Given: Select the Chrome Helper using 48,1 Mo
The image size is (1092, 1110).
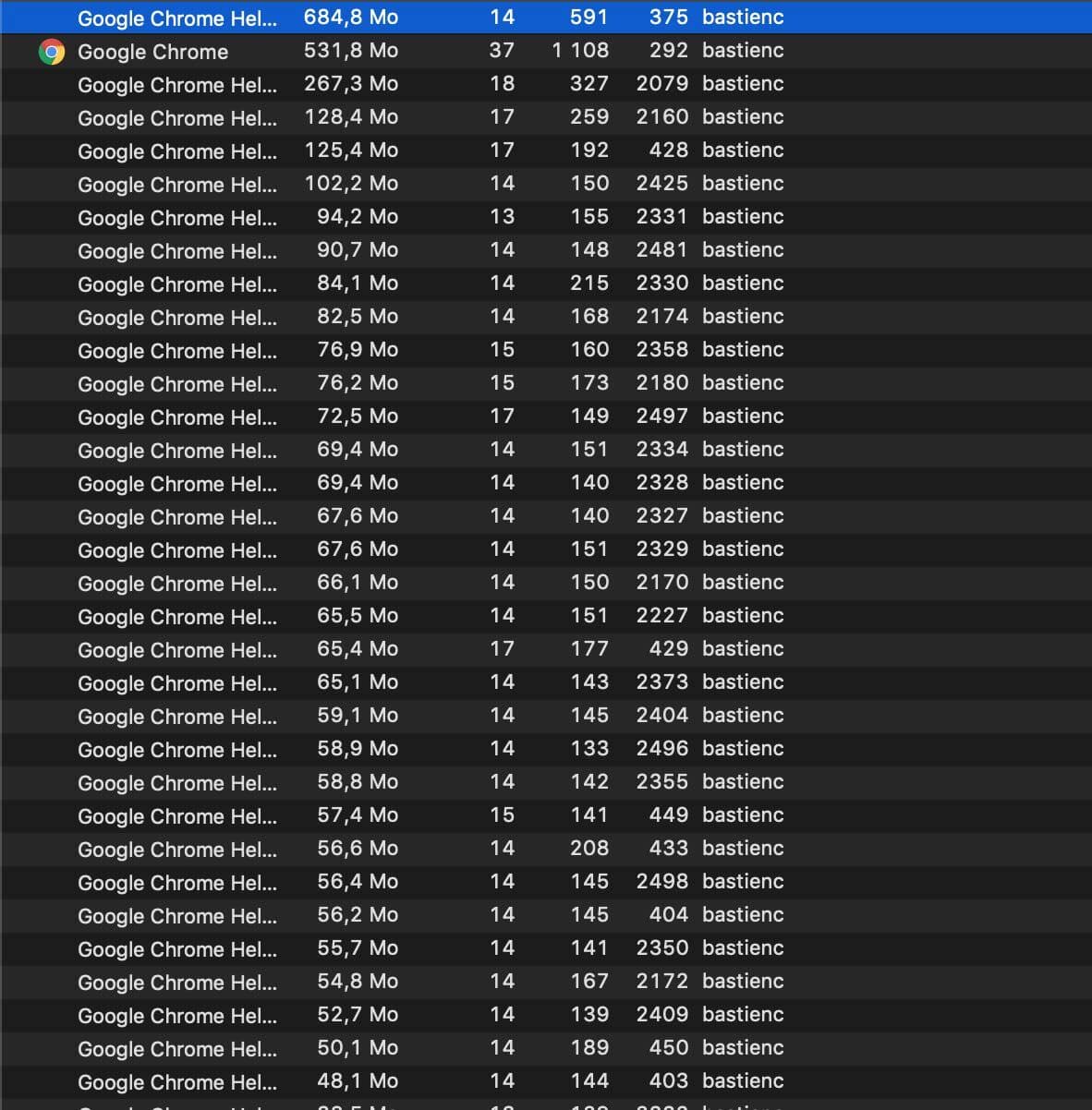Looking at the screenshot, I should (x=176, y=1082).
